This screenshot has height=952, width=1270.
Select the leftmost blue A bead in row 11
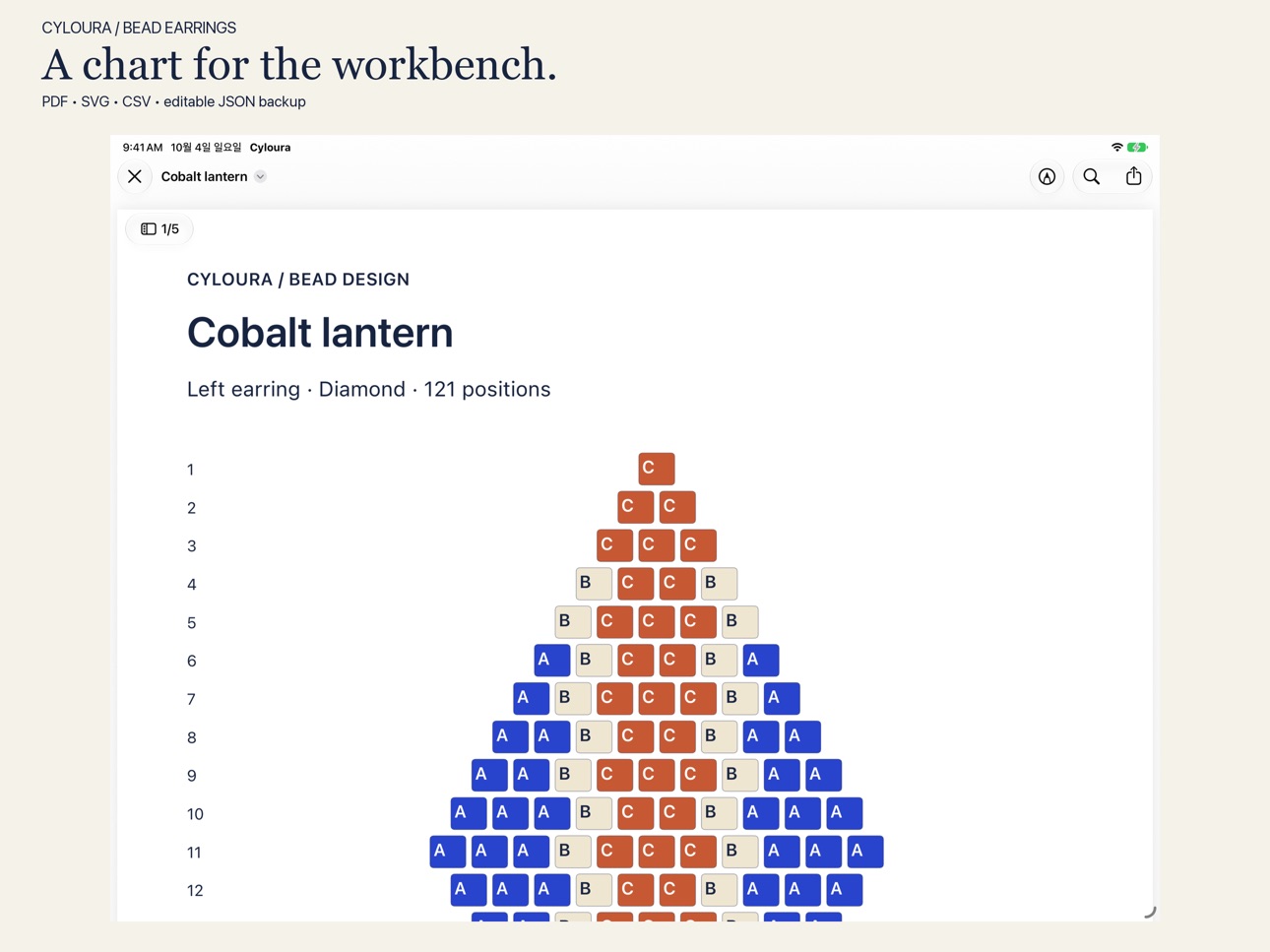pyautogui.click(x=448, y=852)
